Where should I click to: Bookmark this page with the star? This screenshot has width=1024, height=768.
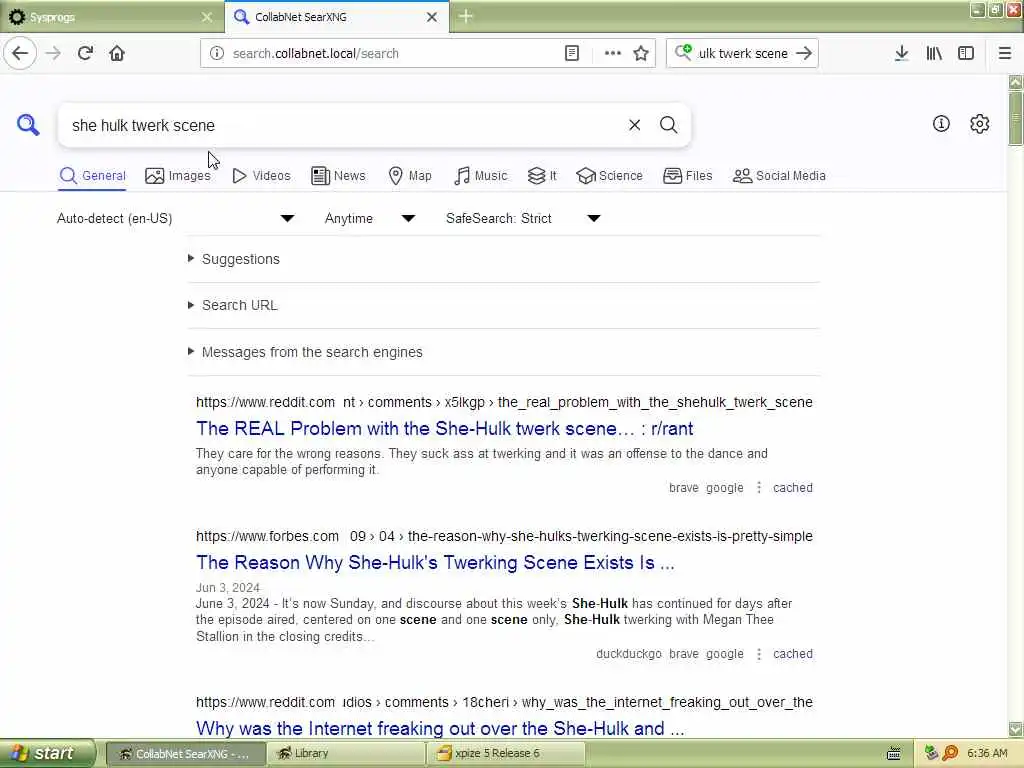click(641, 53)
